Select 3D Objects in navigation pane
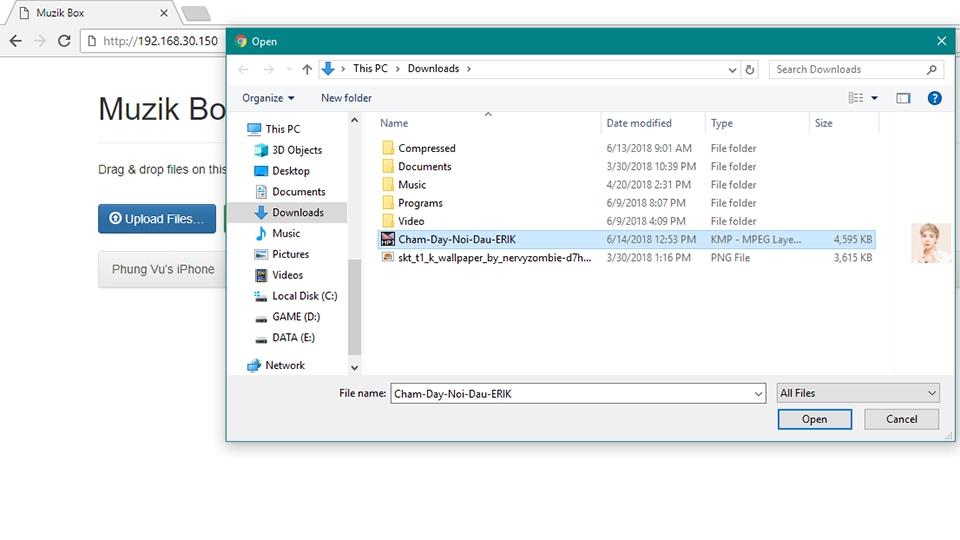Screen dimensions: 960x540 point(296,150)
